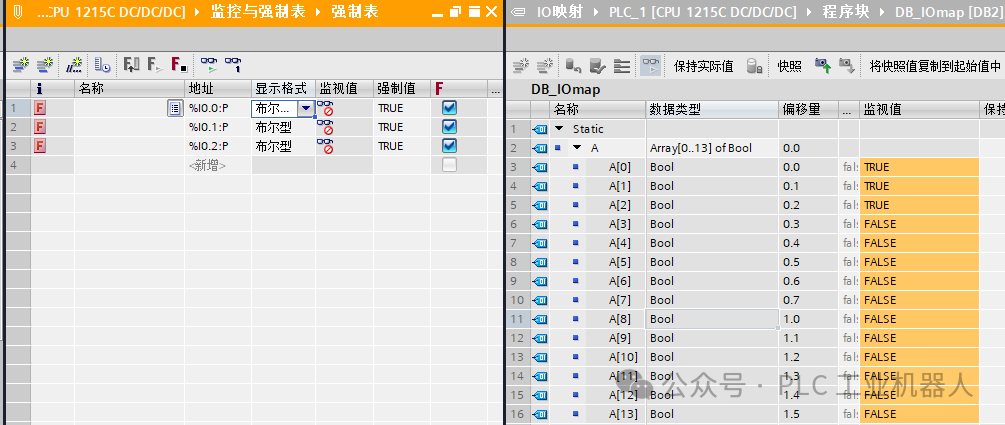Screen dimensions: 1005x425
Task: Toggle the Monitor all icon in DB_IOmap toolbar
Action: (x=650, y=65)
